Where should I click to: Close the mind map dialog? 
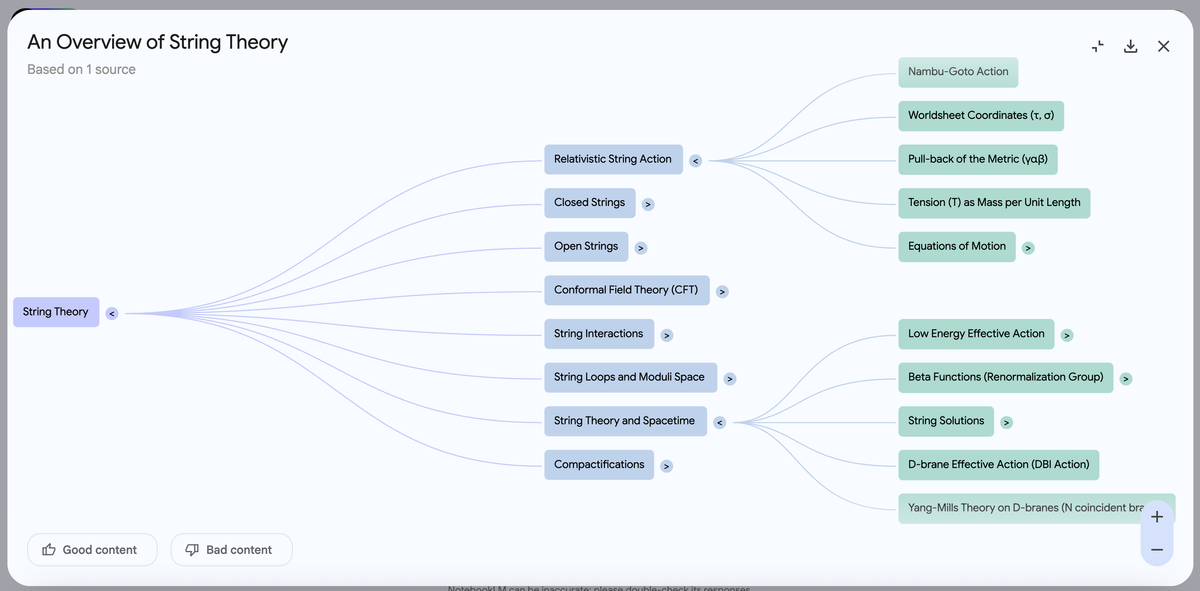[1164, 46]
